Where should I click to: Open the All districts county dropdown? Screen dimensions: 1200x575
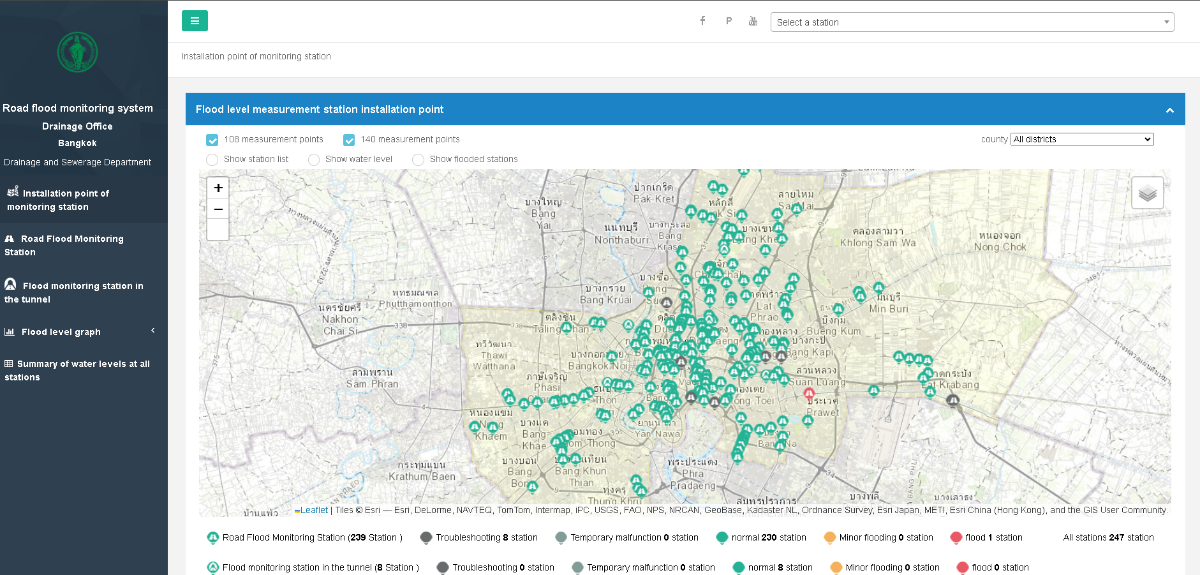click(1081, 139)
